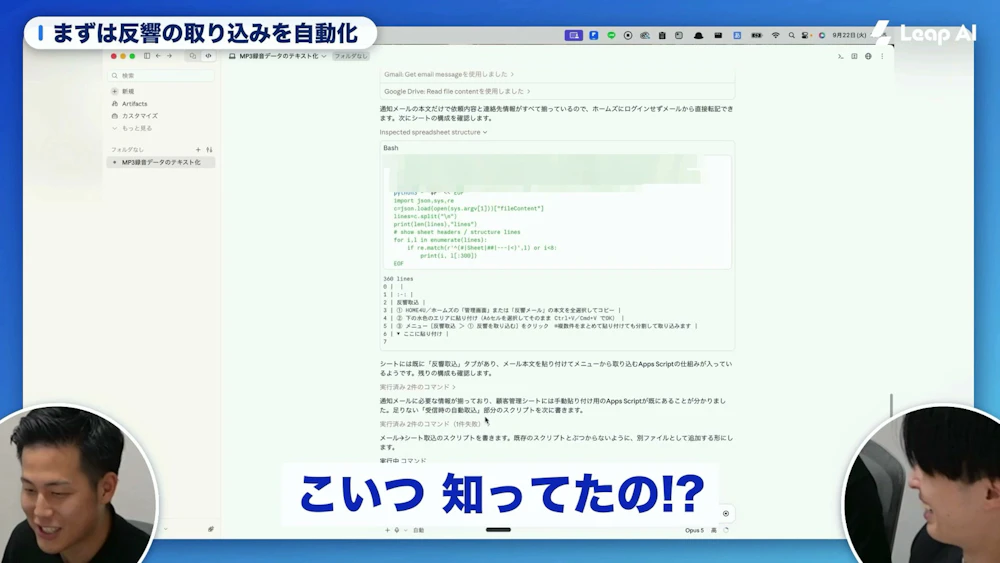Add attachment with plus icon in composer
The width and height of the screenshot is (1000, 563).
[x=387, y=530]
